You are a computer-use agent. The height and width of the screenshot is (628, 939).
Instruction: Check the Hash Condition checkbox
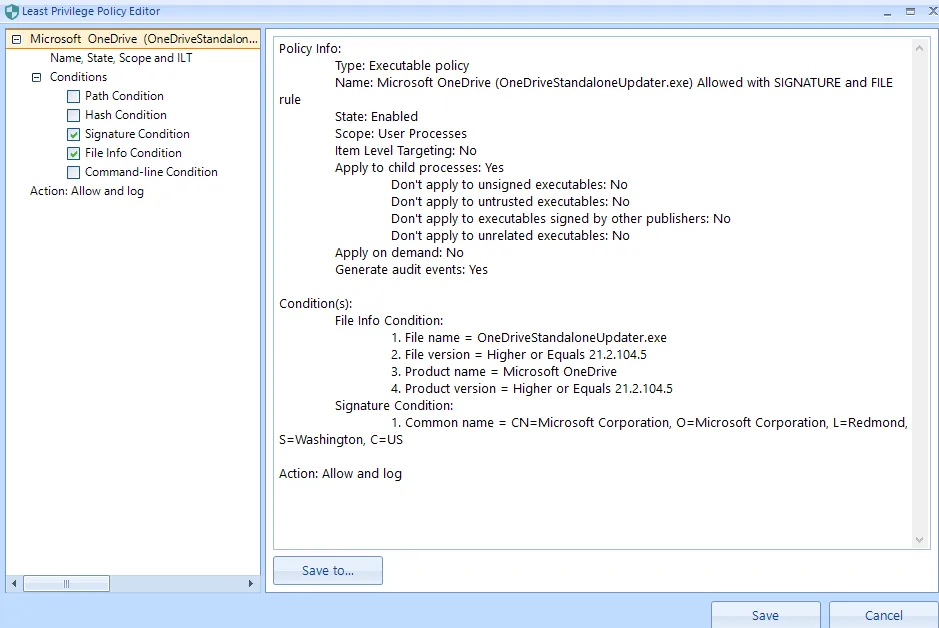[74, 116]
